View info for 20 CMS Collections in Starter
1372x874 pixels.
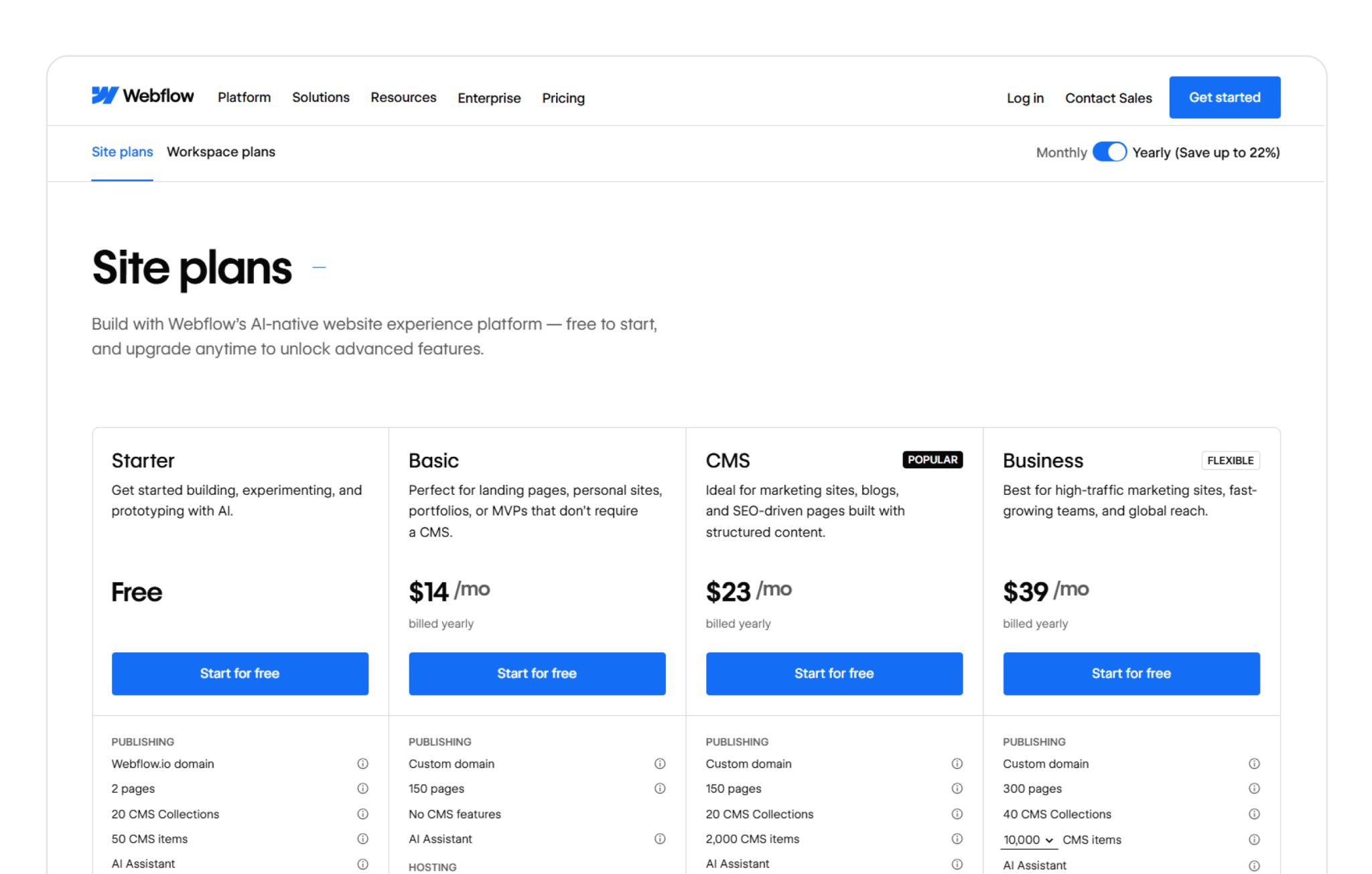click(363, 814)
